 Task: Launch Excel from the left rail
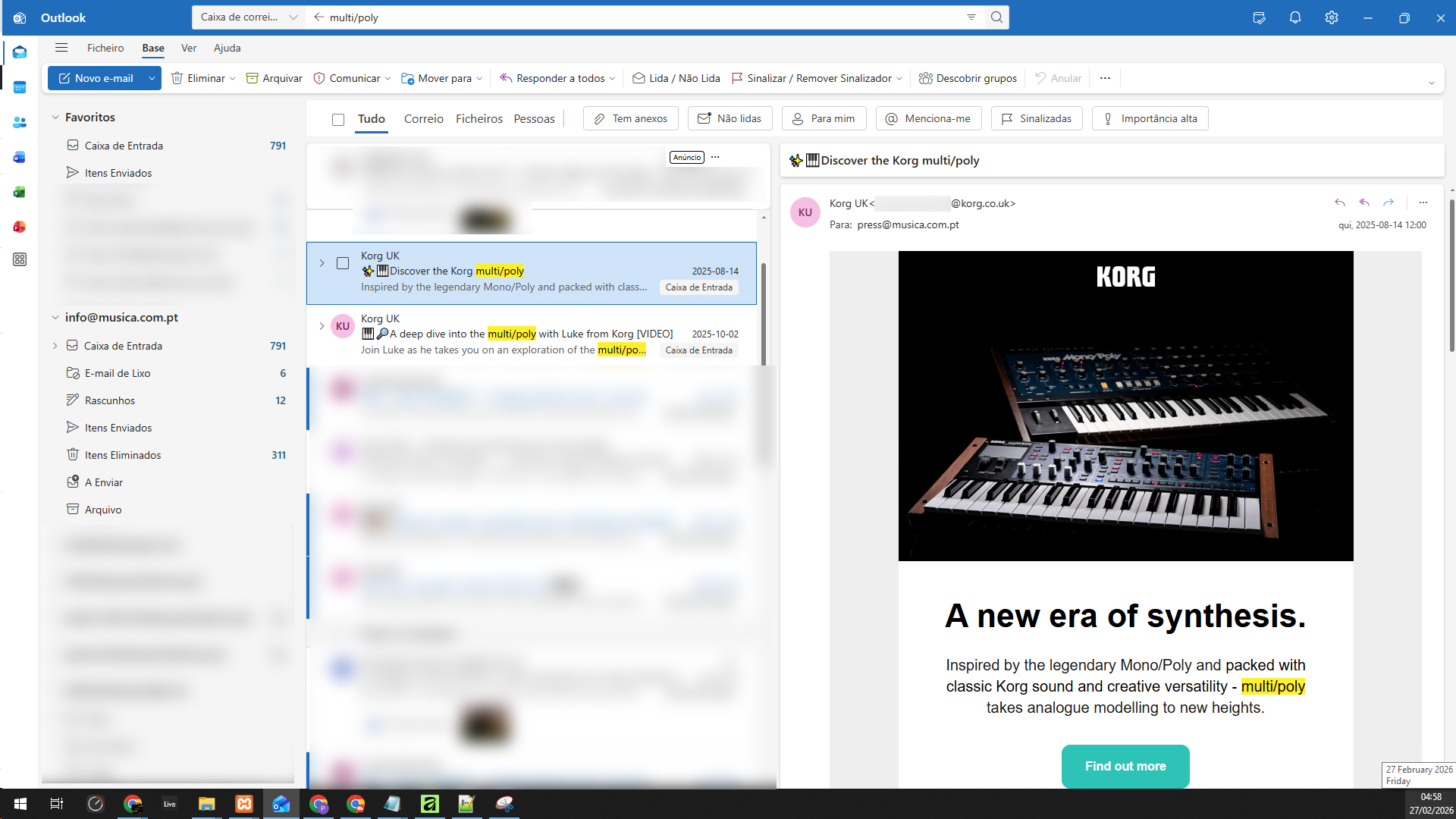point(20,192)
